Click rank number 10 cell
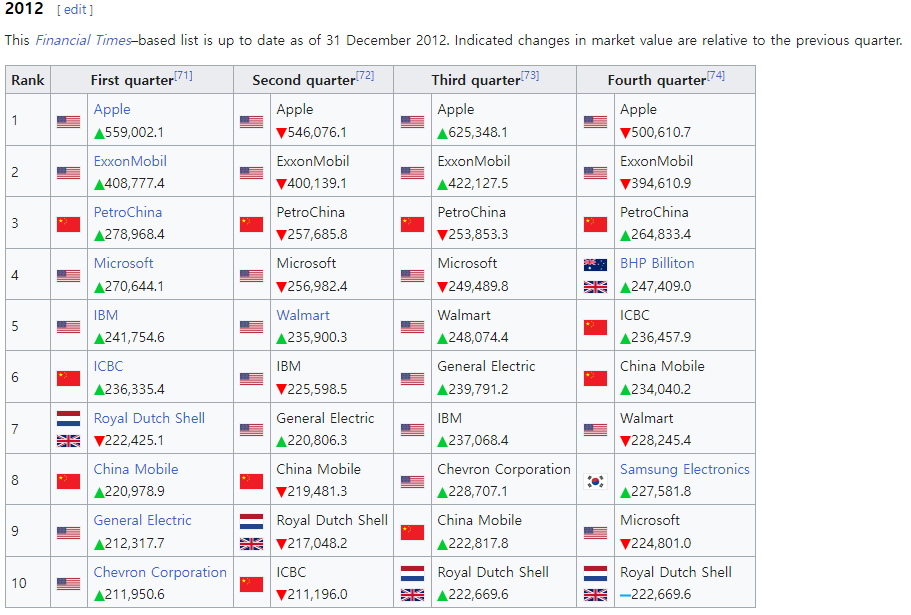The width and height of the screenshot is (911, 615). click(x=28, y=583)
